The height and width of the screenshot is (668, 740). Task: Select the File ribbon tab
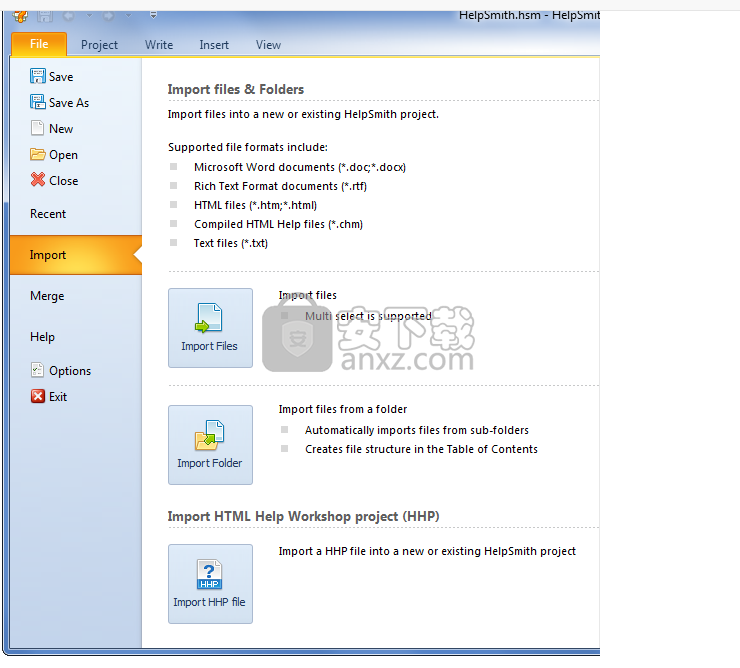coord(39,44)
